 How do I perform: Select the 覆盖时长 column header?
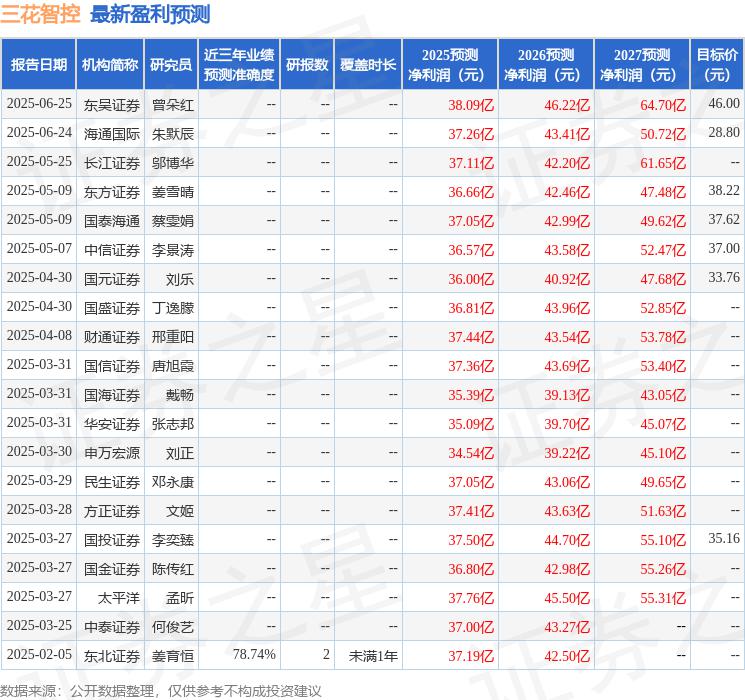[368, 64]
